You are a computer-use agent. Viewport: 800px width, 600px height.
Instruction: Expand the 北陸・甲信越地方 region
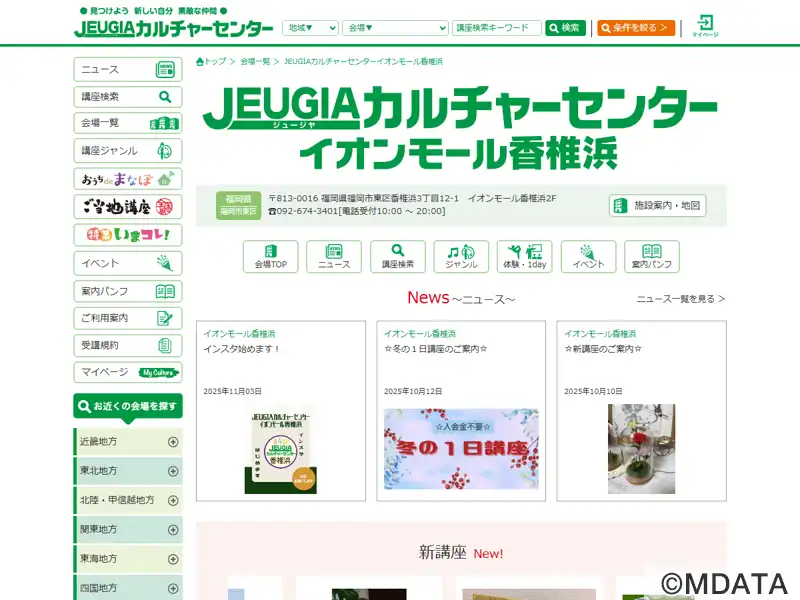pos(128,501)
